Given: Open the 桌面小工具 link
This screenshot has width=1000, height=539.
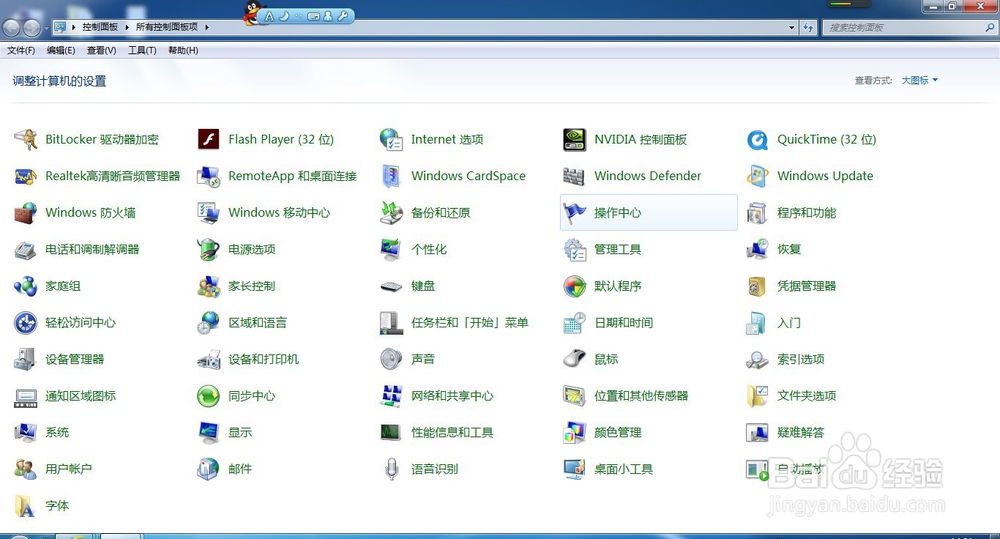Looking at the screenshot, I should pos(623,469).
